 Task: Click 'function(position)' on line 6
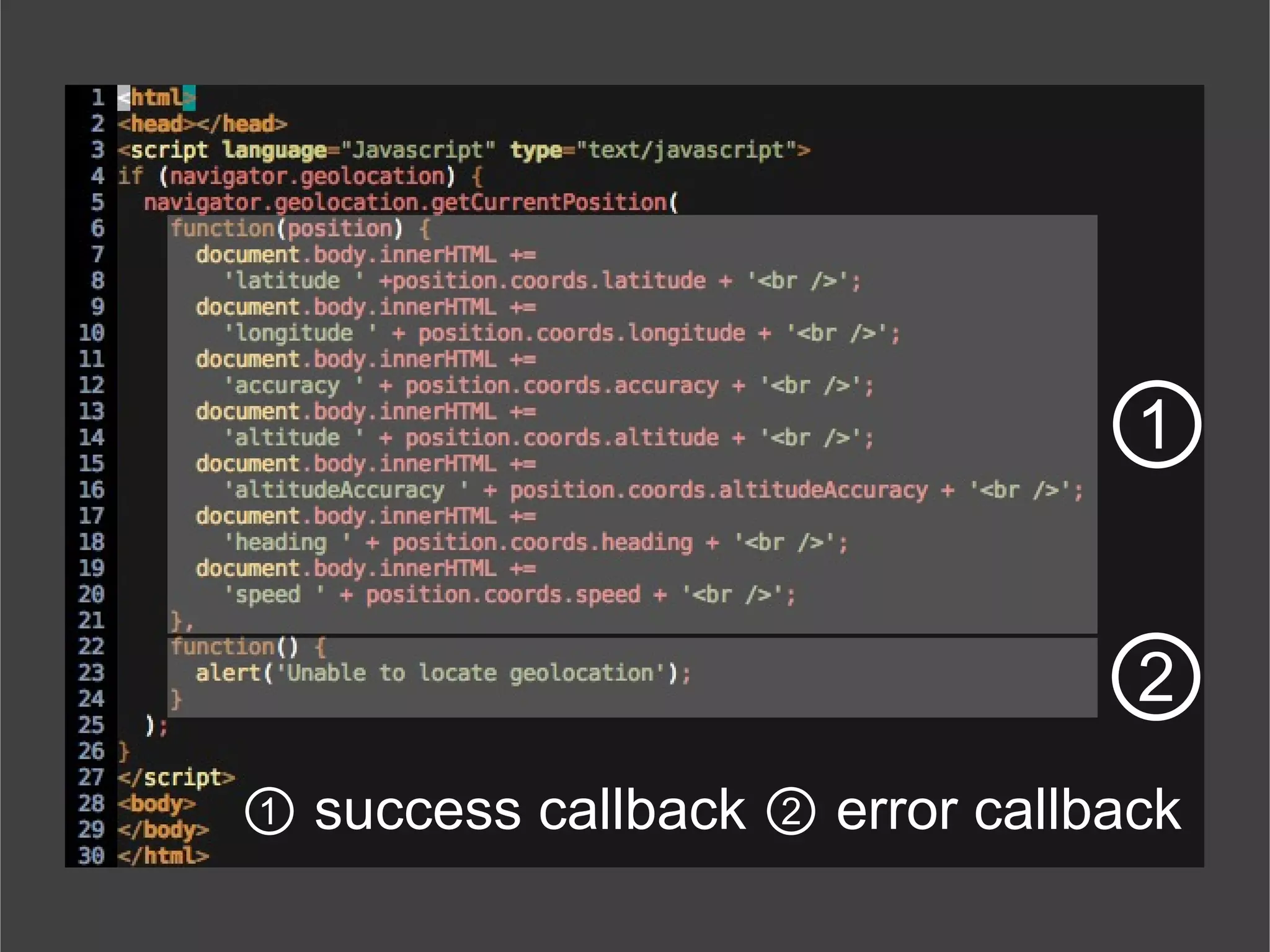click(286, 229)
